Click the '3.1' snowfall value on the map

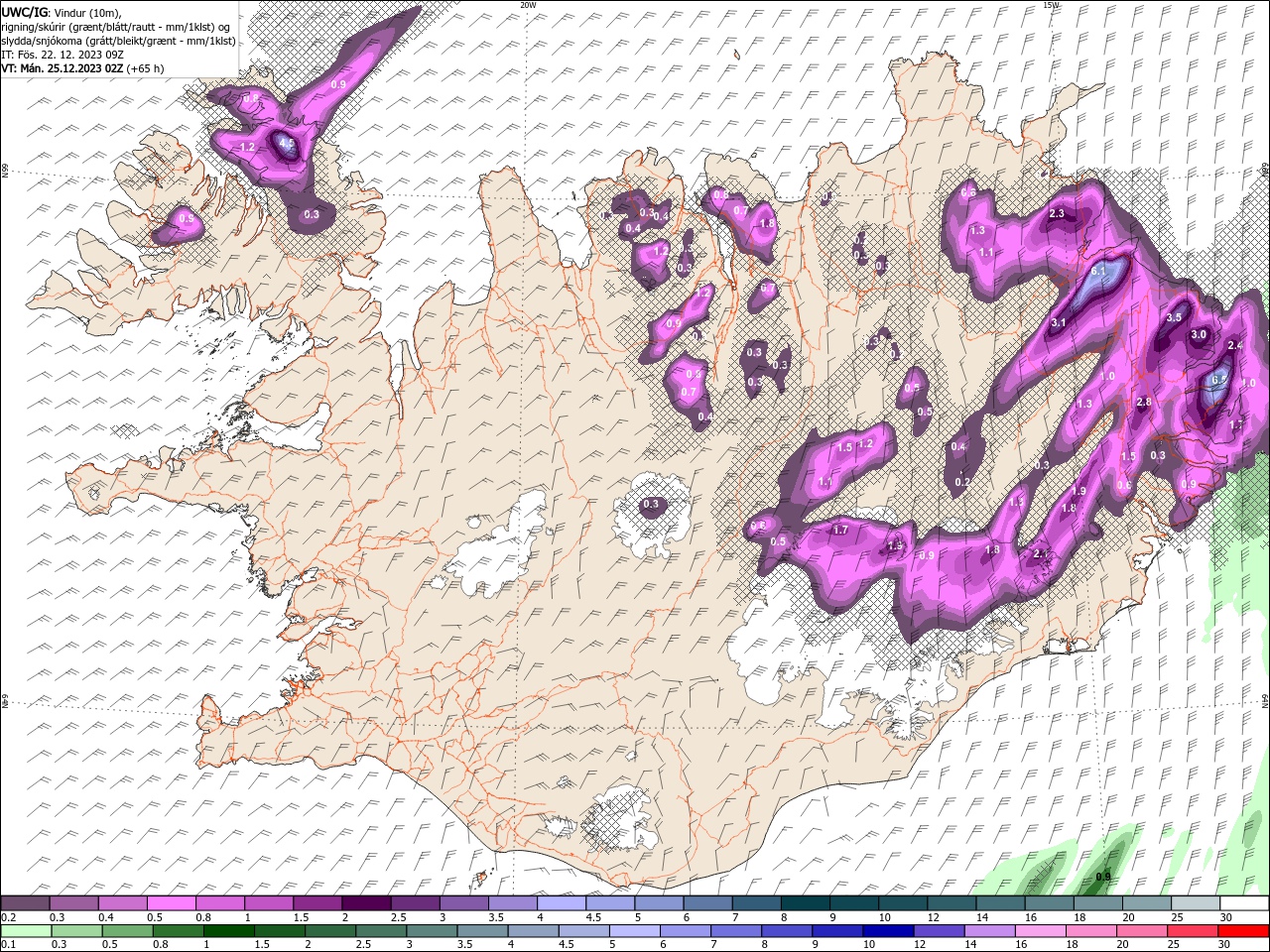tap(1059, 322)
